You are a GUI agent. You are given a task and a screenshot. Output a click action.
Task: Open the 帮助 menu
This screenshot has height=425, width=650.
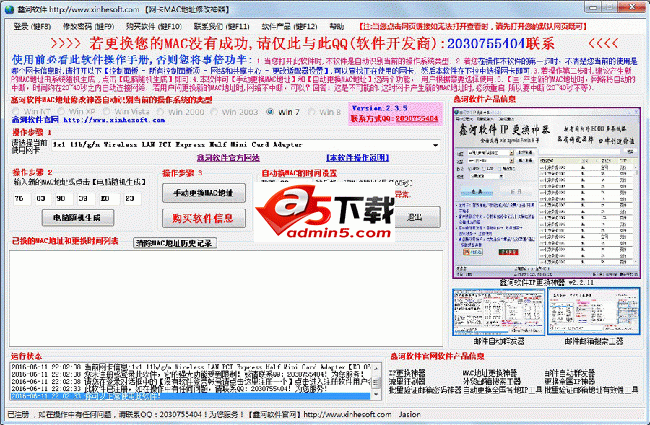tap(337, 27)
